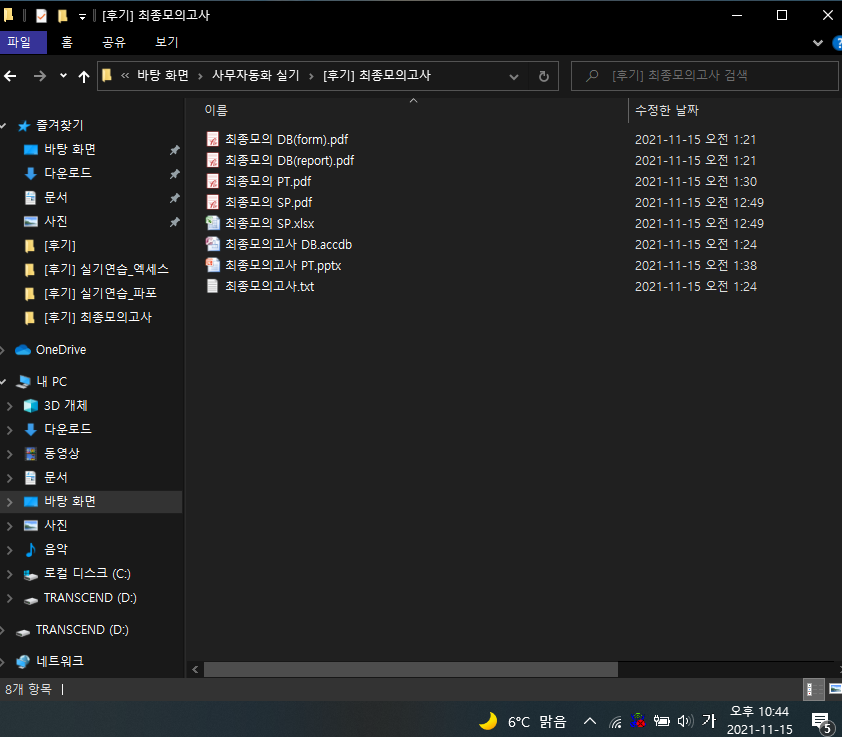
Task: Switch to details view layout
Action: pos(814,689)
